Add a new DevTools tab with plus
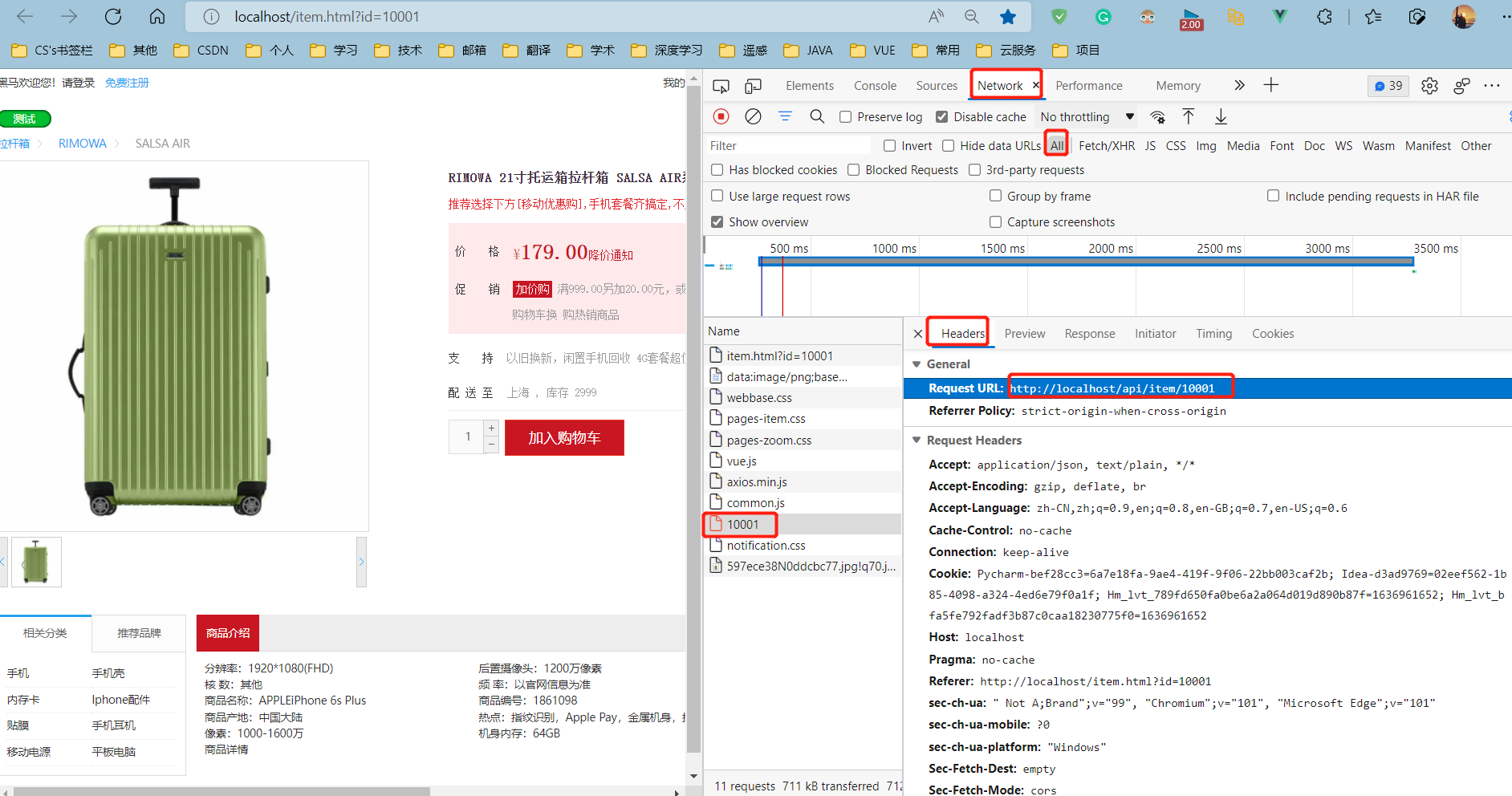The width and height of the screenshot is (1512, 796). point(1271,85)
